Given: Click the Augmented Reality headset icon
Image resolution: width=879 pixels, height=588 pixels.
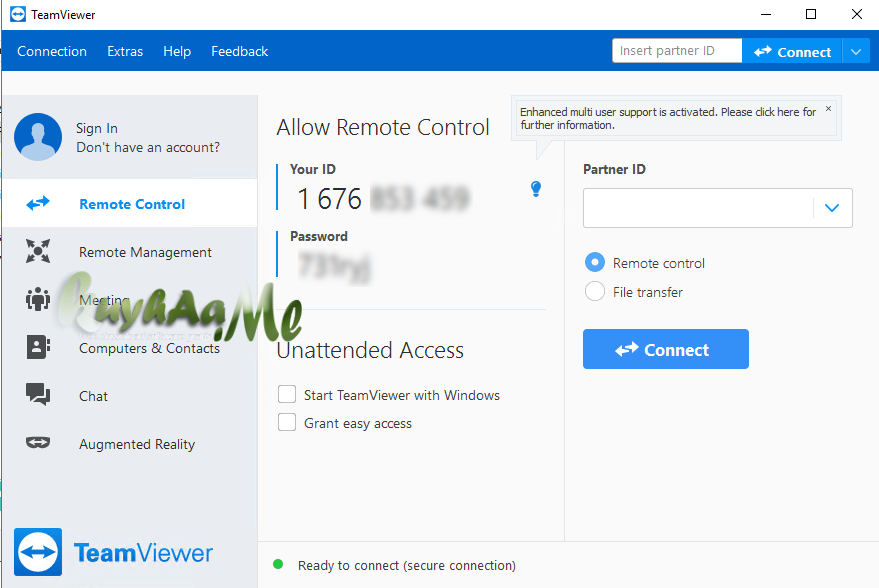Looking at the screenshot, I should pyautogui.click(x=38, y=443).
